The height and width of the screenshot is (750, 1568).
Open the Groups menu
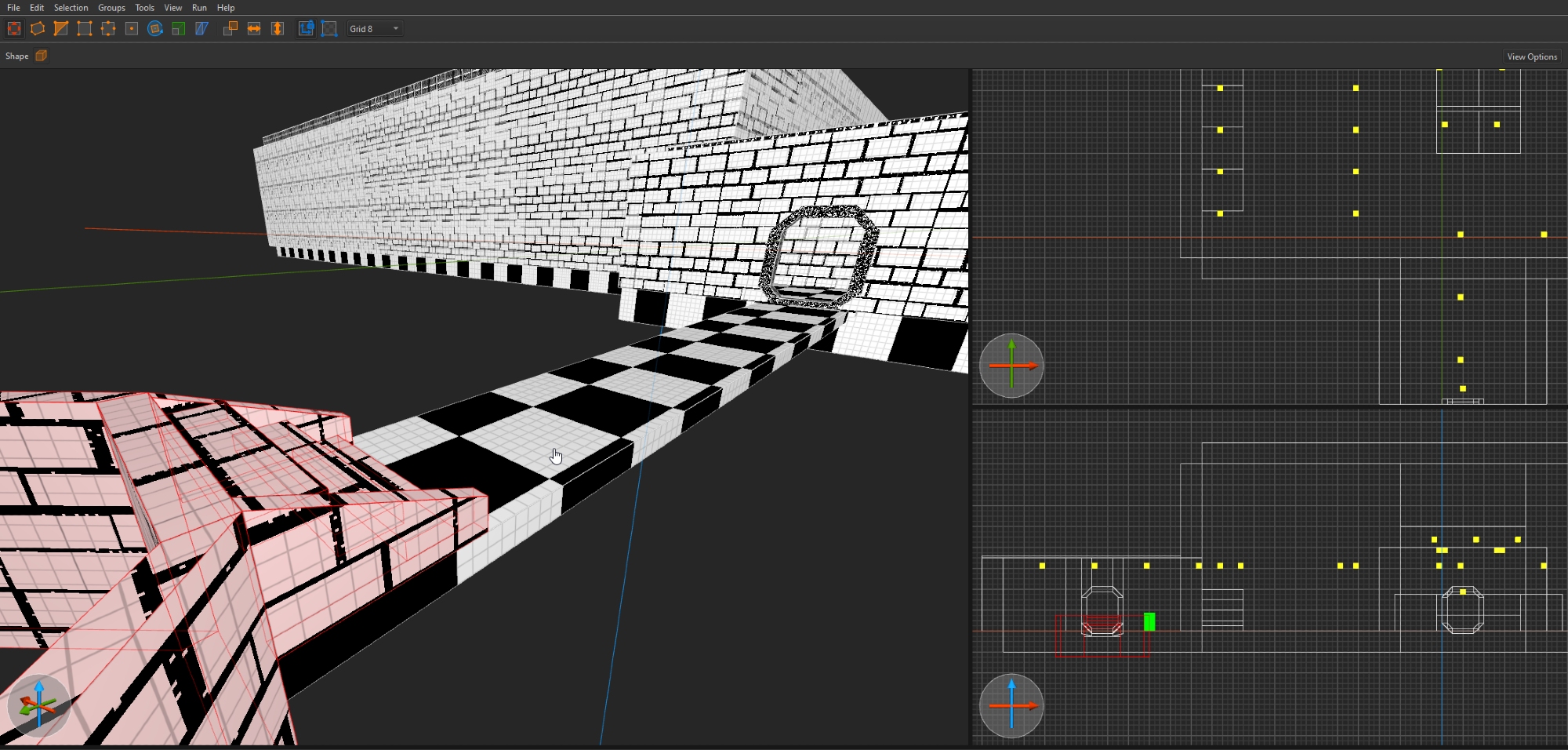(x=111, y=8)
